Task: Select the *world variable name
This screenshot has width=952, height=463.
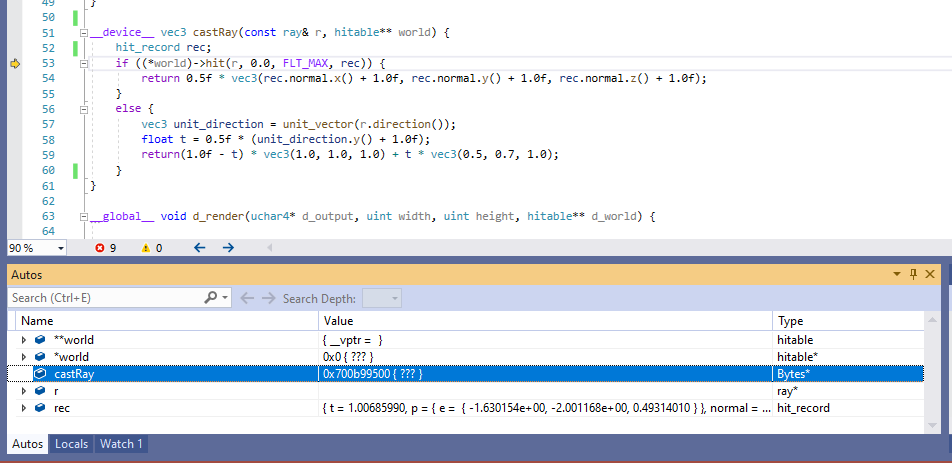Action: click(x=72, y=357)
